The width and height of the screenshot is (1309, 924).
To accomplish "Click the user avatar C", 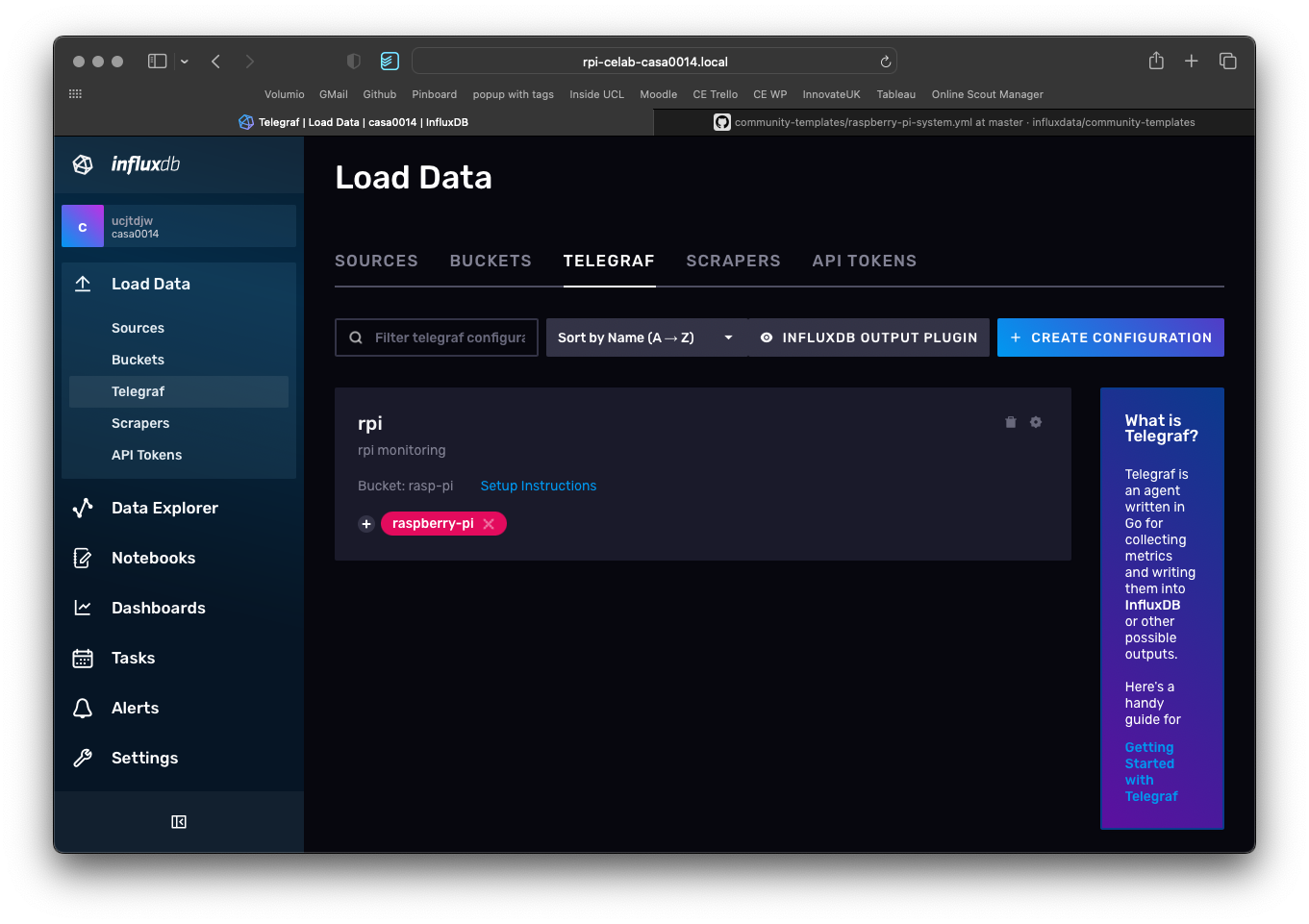I will [x=83, y=226].
